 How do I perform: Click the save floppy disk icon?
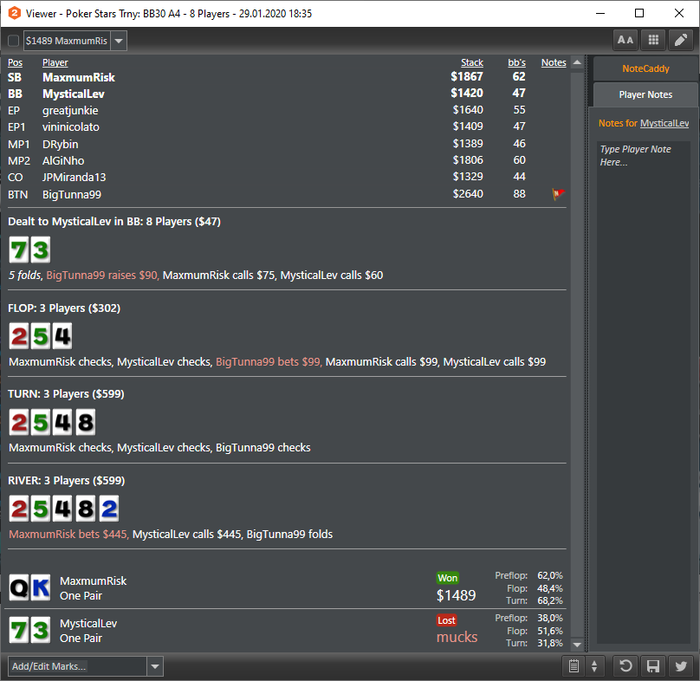[653, 666]
